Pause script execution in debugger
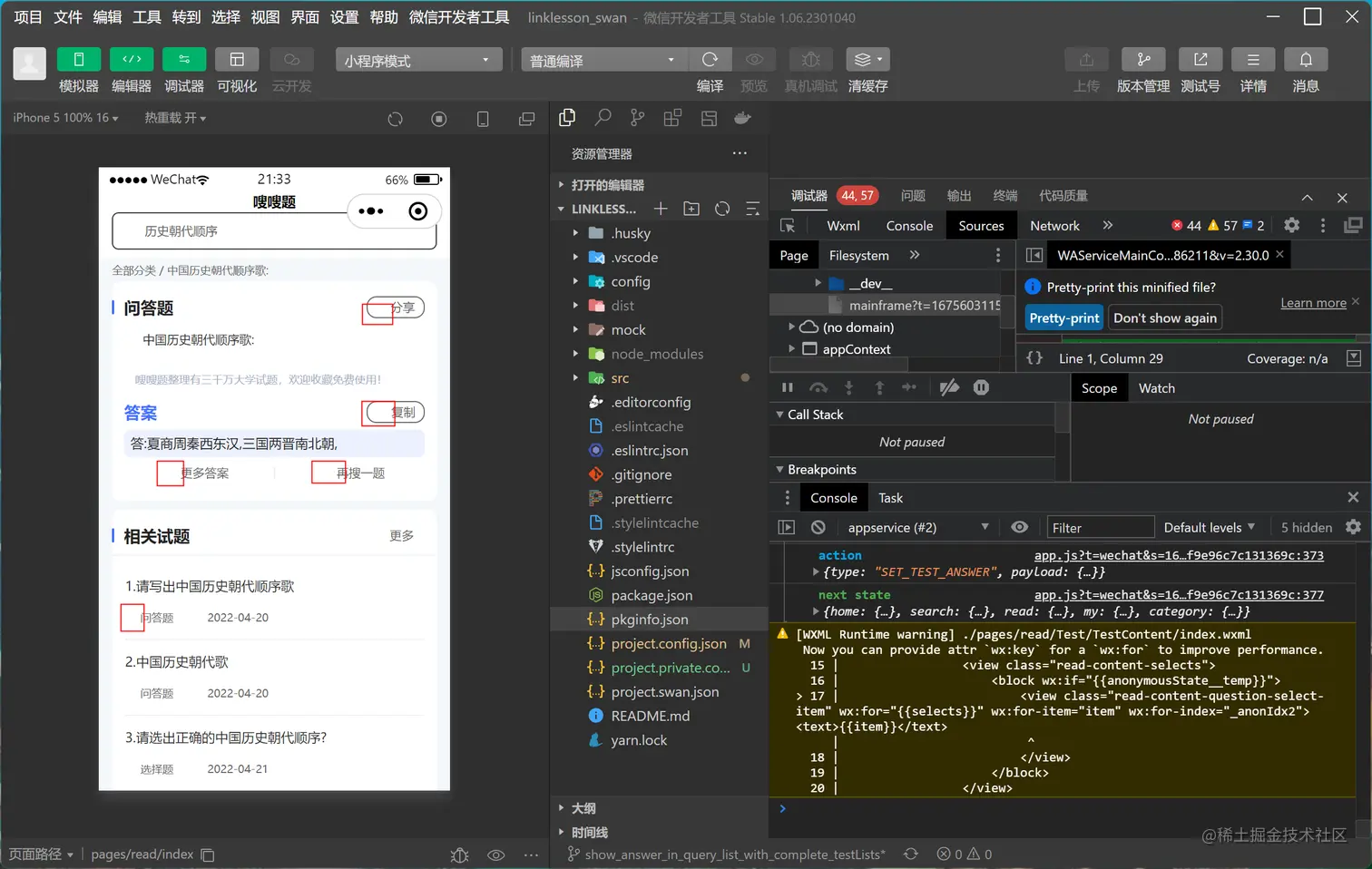The height and width of the screenshot is (869, 1372). [788, 387]
